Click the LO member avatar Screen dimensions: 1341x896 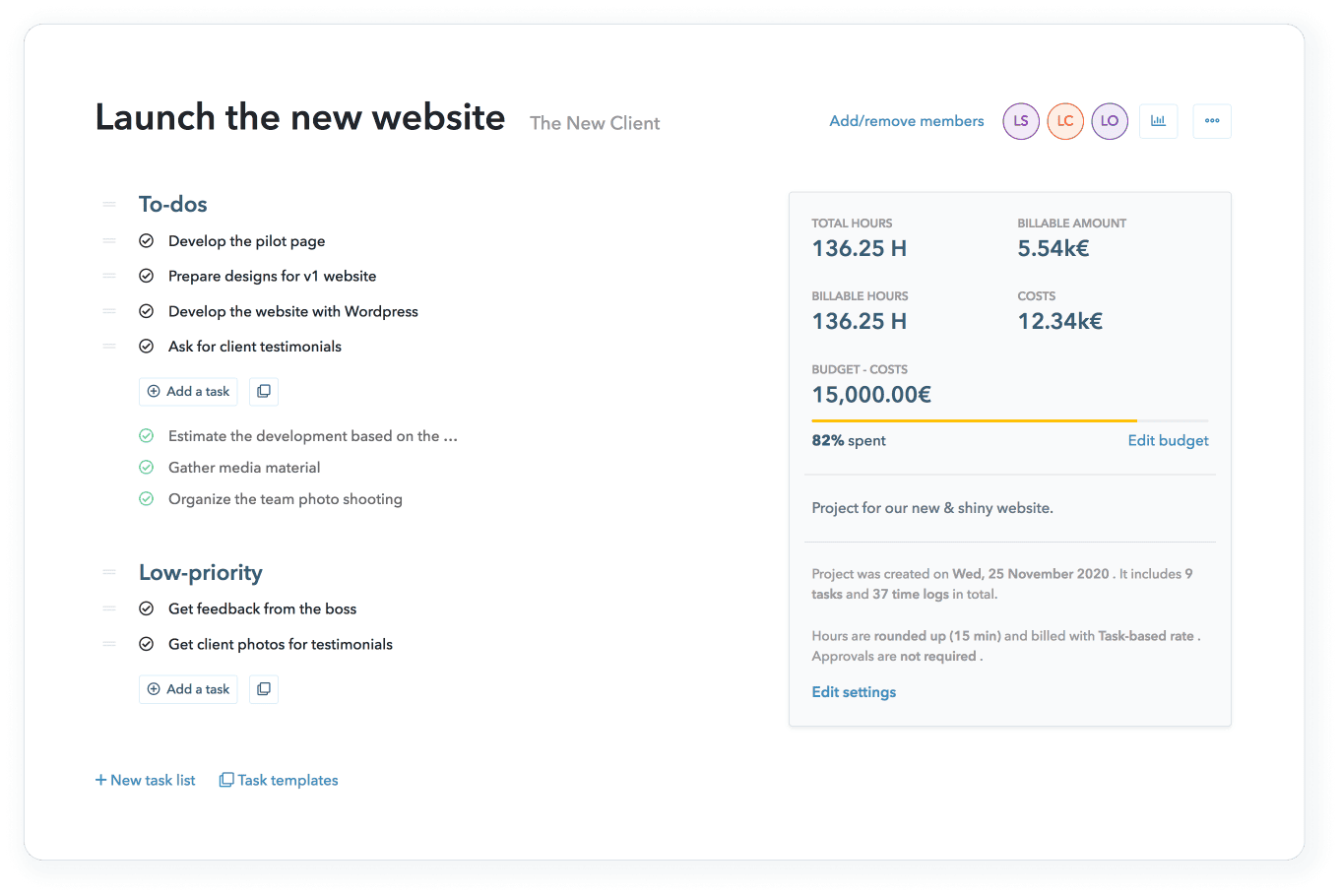click(x=1110, y=121)
